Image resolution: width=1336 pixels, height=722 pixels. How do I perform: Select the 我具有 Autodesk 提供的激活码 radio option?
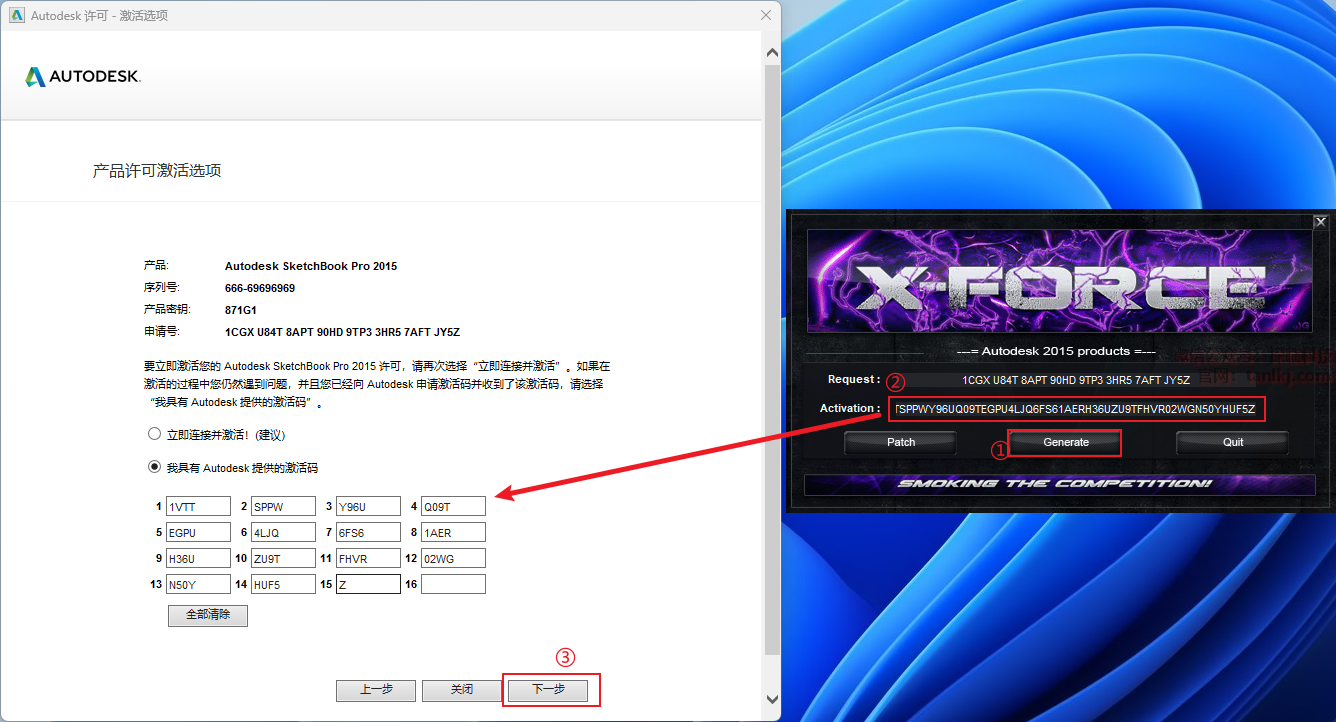[x=154, y=467]
